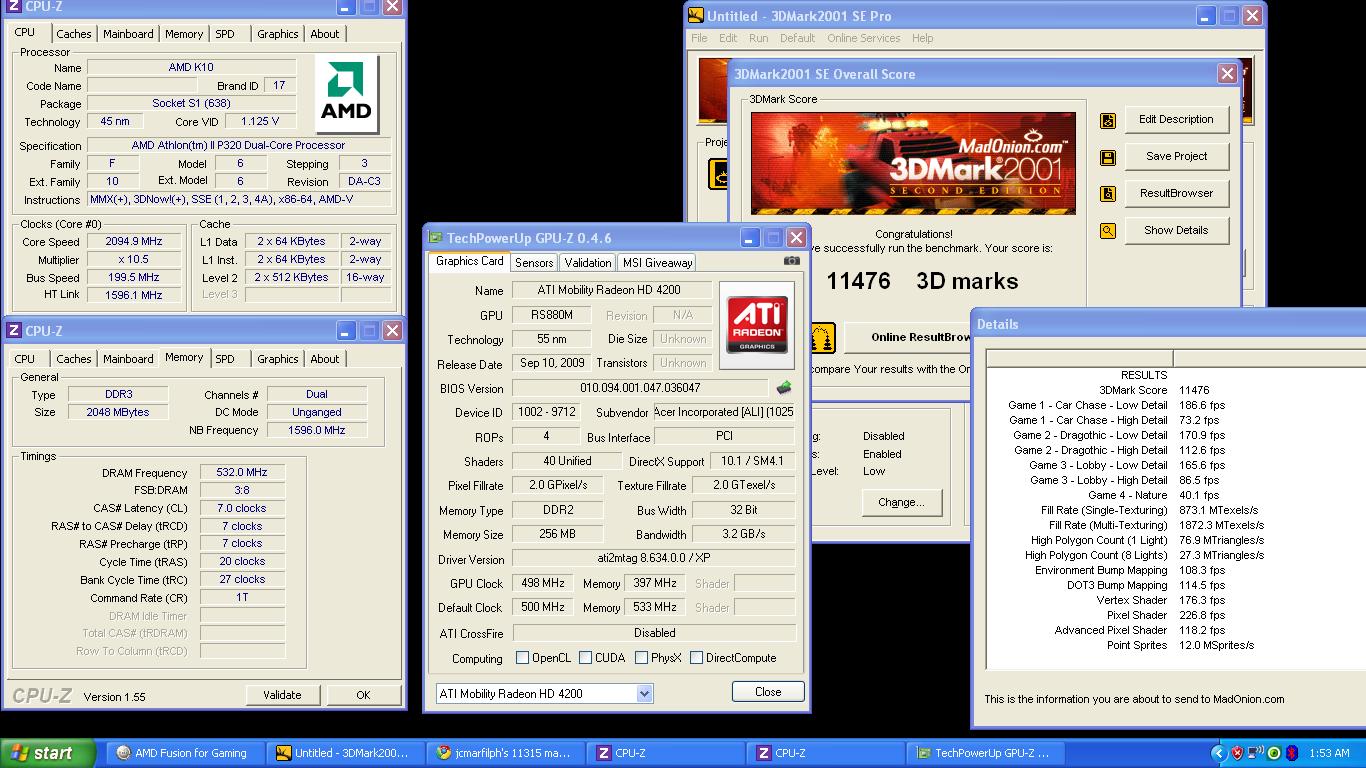Viewport: 1366px width, 768px height.
Task: Enable the CUDA checkbox
Action: 585,658
